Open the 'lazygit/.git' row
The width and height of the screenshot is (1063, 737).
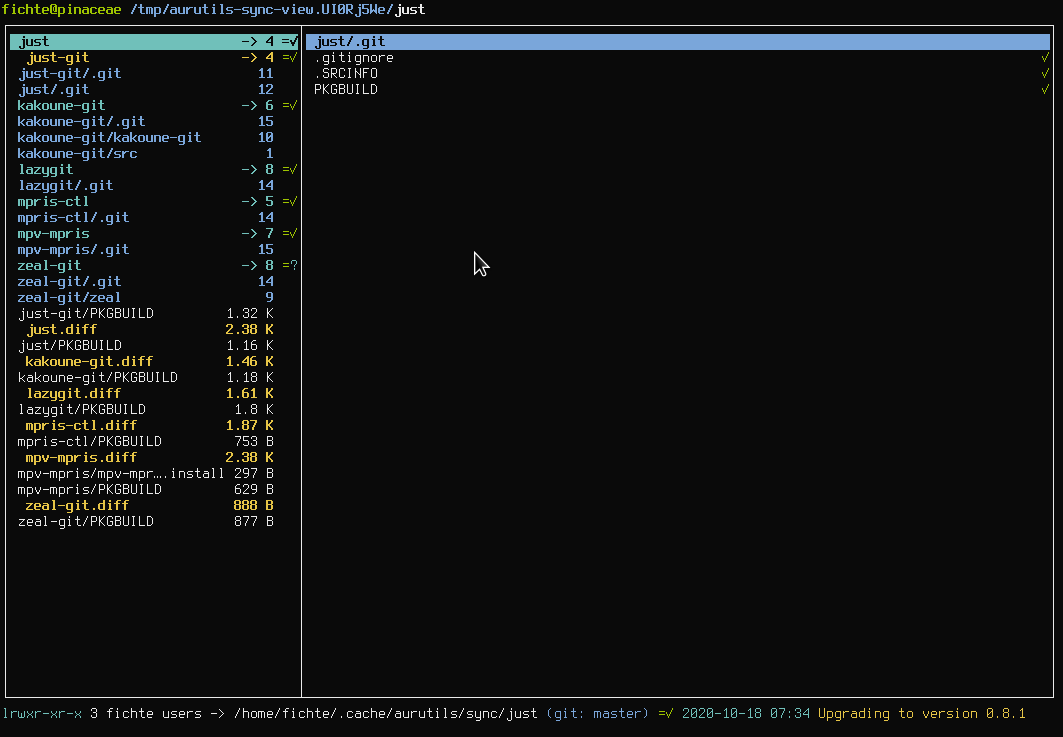[x=154, y=186]
